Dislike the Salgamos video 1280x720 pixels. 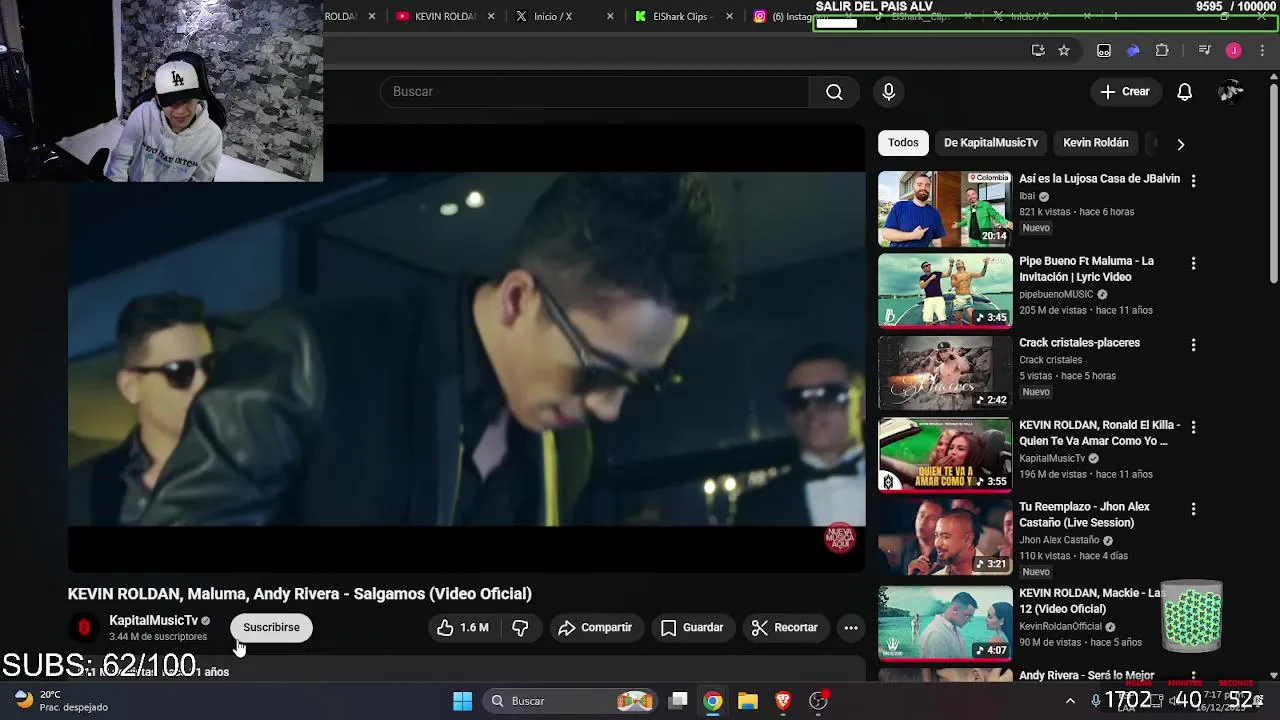pos(520,628)
